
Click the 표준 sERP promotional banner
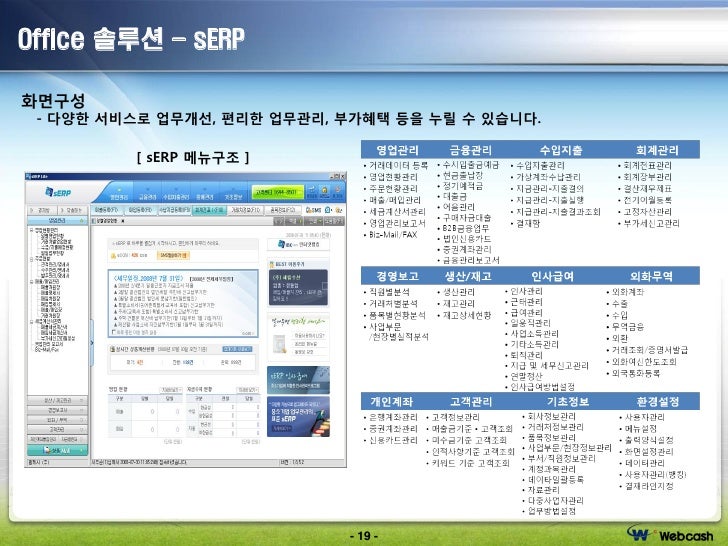point(298,416)
